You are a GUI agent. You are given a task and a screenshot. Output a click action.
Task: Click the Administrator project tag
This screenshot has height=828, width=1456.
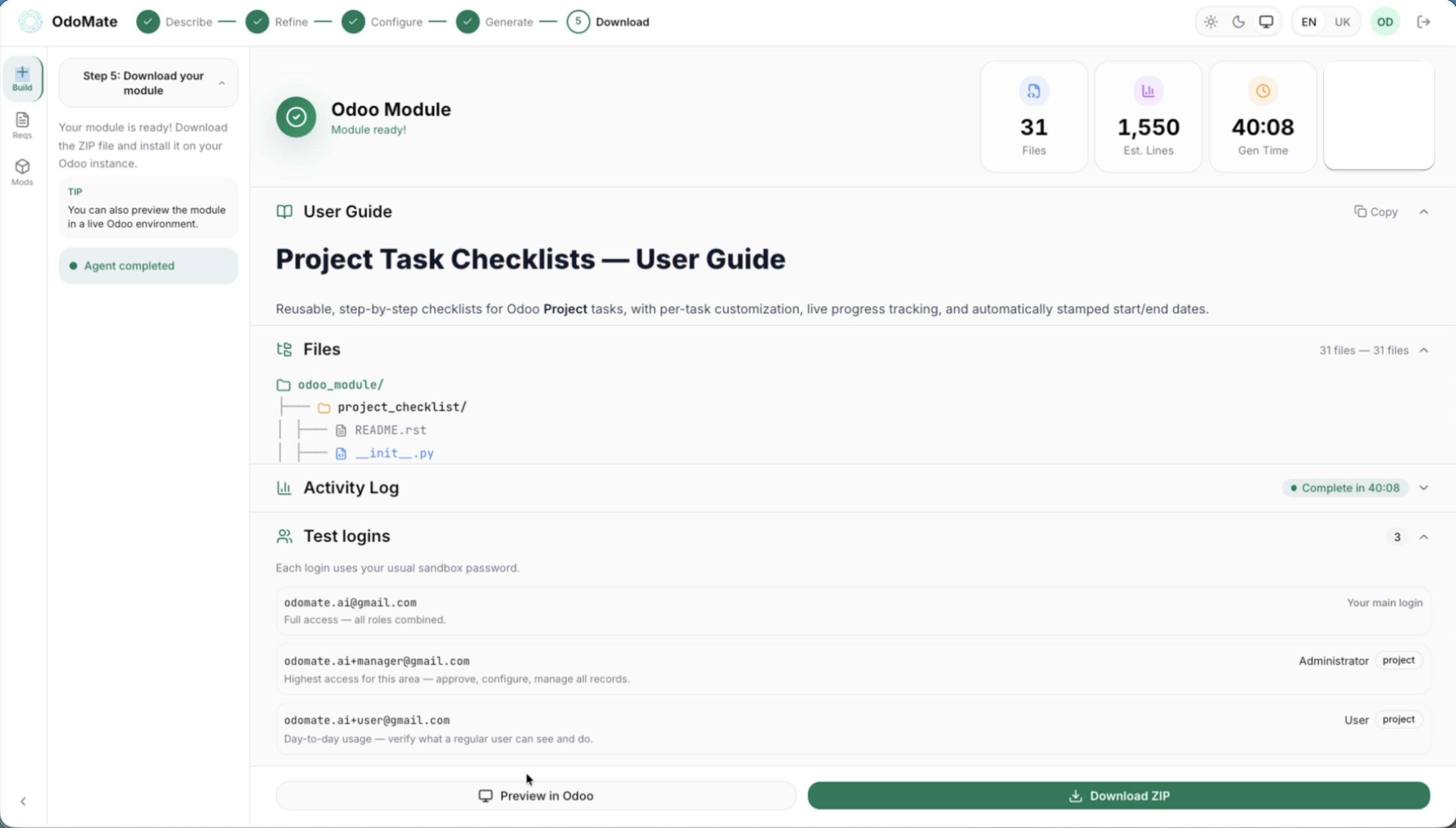1398,660
